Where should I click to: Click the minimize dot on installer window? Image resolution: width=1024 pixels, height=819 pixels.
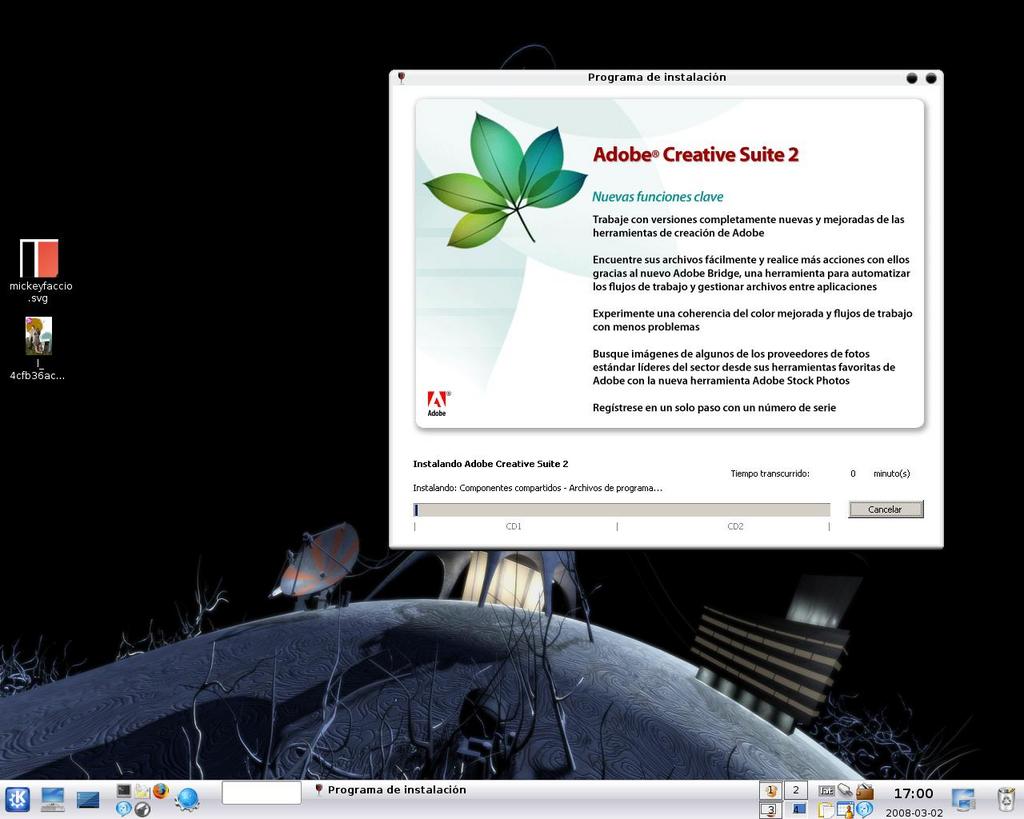click(x=912, y=78)
